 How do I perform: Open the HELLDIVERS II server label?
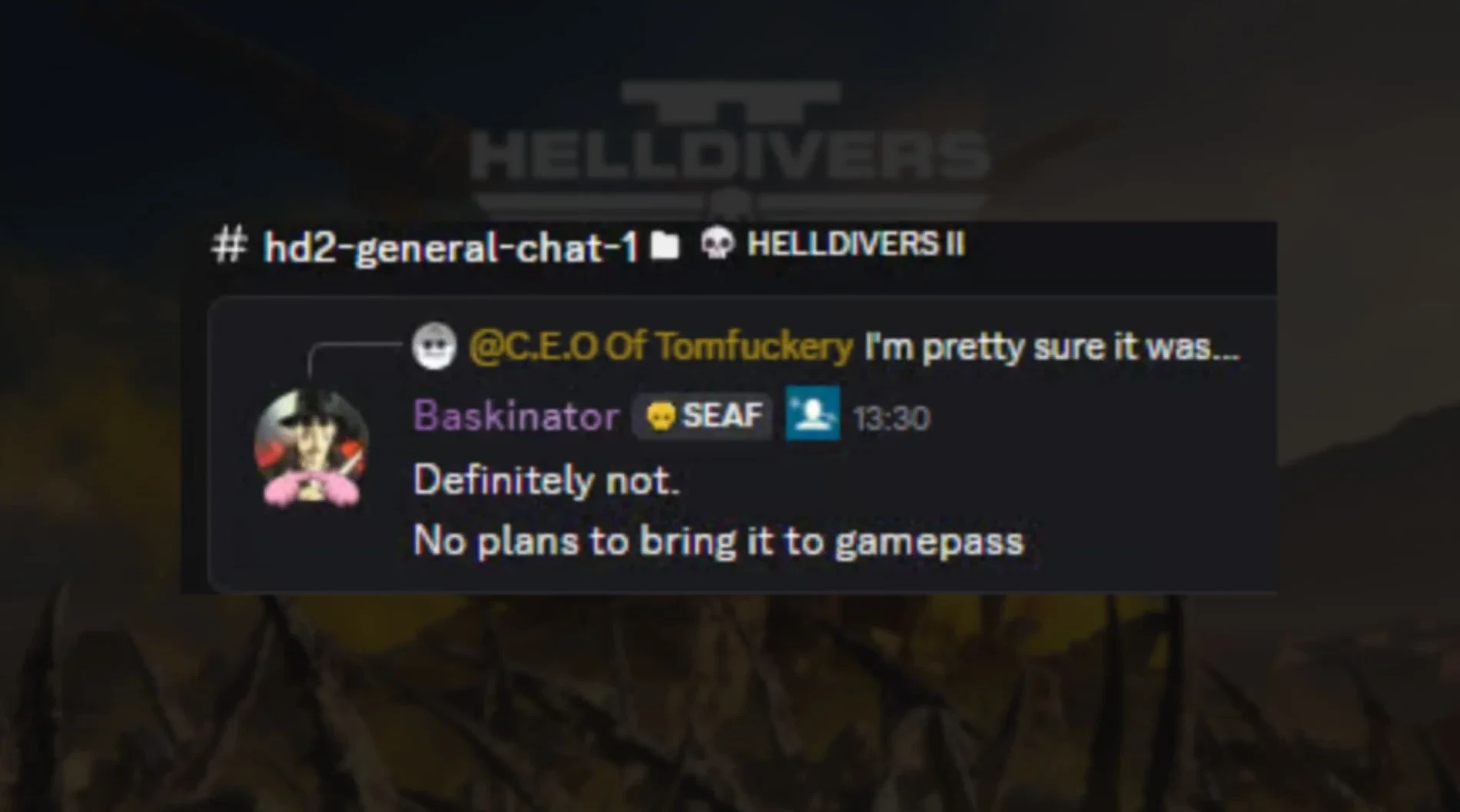click(x=855, y=244)
